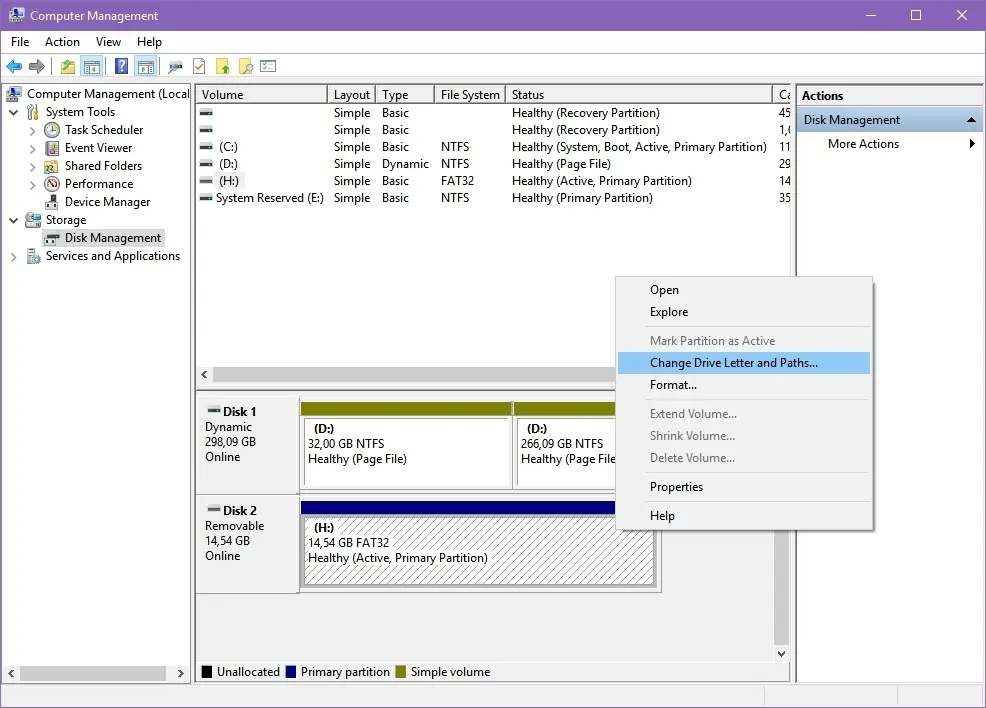
Task: Open the Action menu
Action: point(62,41)
